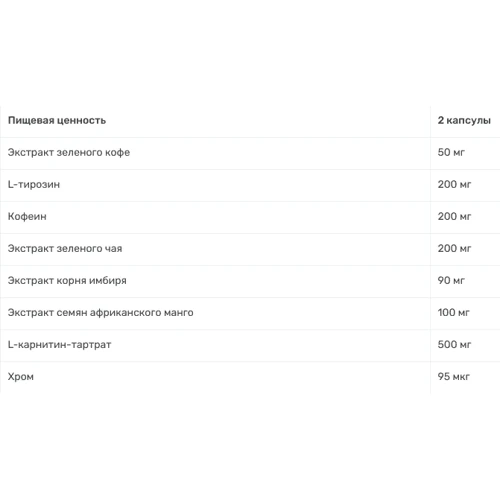The width and height of the screenshot is (500, 500).
Task: Click the word 'ценность' in table header
Action: click(82, 121)
